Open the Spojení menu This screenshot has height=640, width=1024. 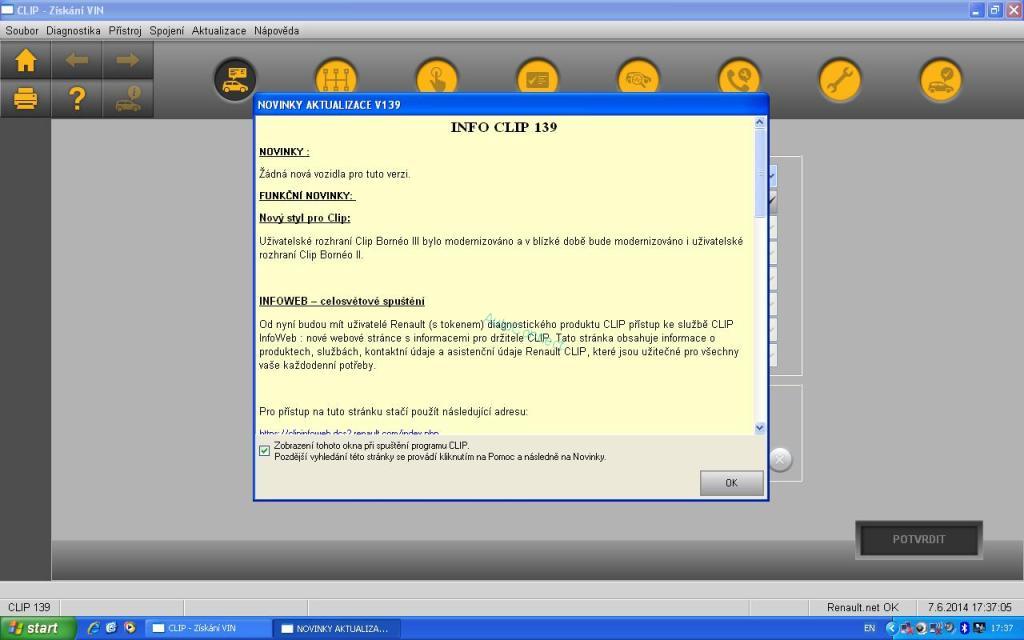point(167,31)
